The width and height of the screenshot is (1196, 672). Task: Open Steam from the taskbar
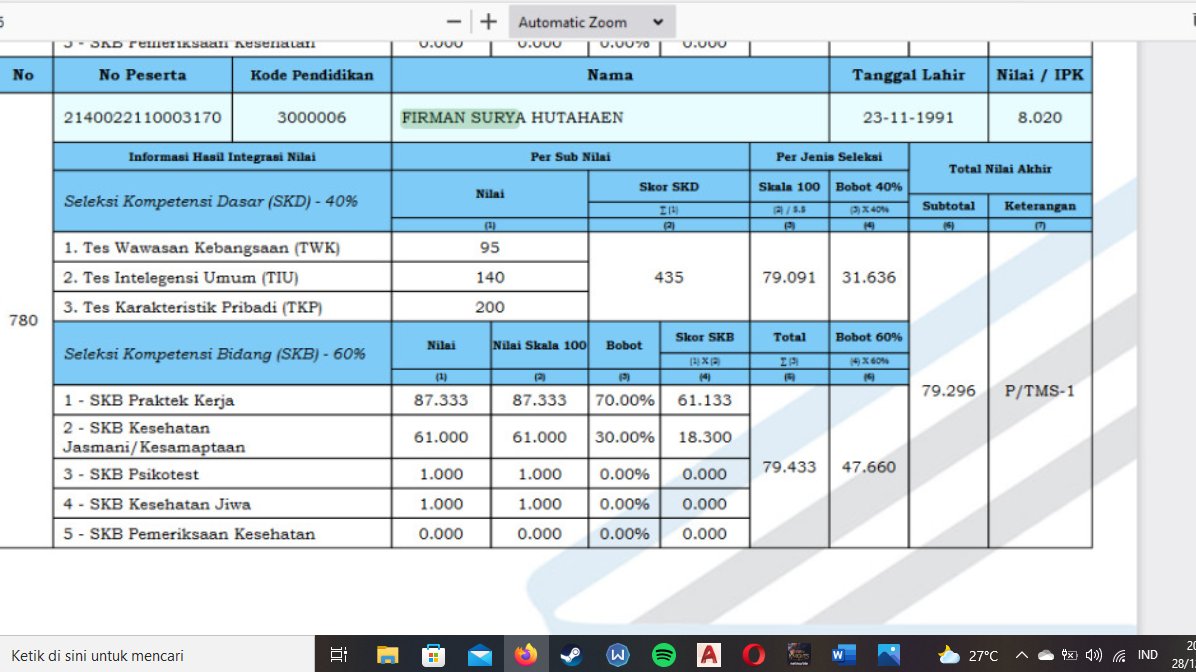pos(571,654)
